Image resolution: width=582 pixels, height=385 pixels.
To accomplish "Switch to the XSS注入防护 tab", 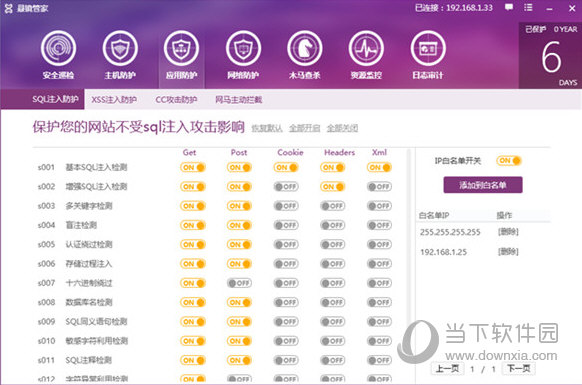I will [x=114, y=99].
